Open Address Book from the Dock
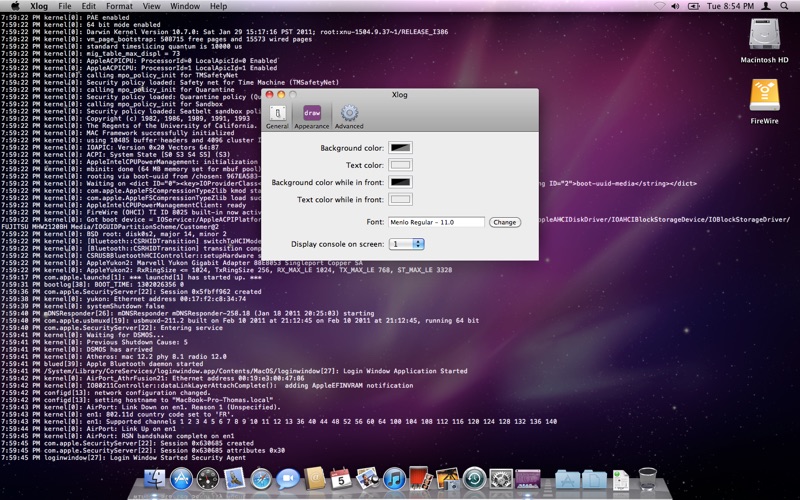Screen dimensions: 800x500 (314, 479)
